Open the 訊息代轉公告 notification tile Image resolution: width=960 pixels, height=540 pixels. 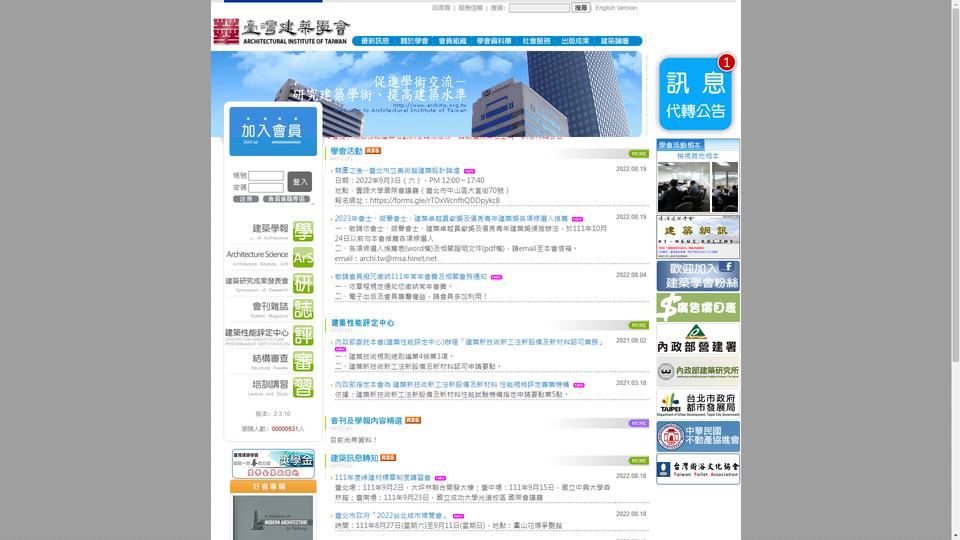coord(696,93)
